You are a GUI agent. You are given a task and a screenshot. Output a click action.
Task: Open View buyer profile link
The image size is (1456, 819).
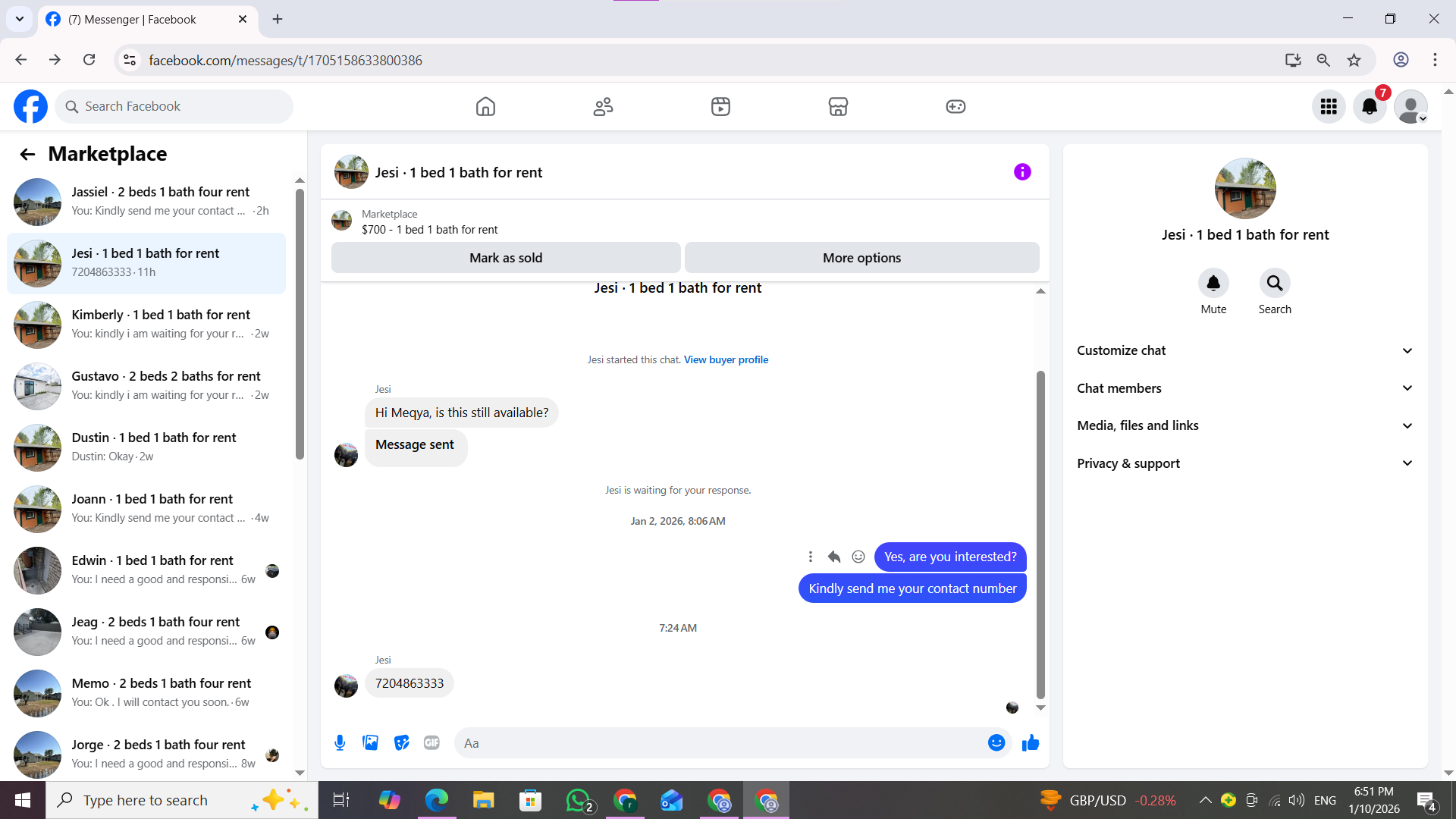(726, 359)
